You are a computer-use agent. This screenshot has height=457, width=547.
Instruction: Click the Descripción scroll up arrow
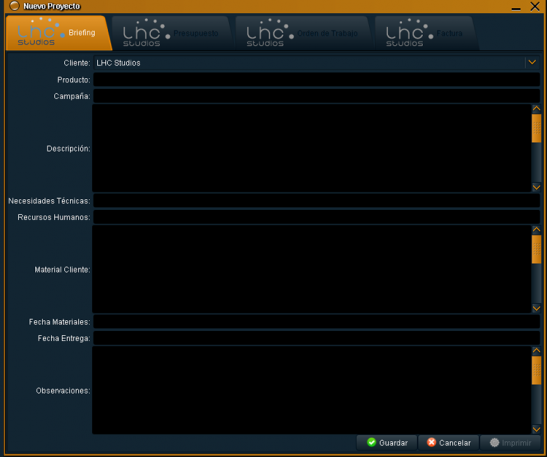[536, 108]
